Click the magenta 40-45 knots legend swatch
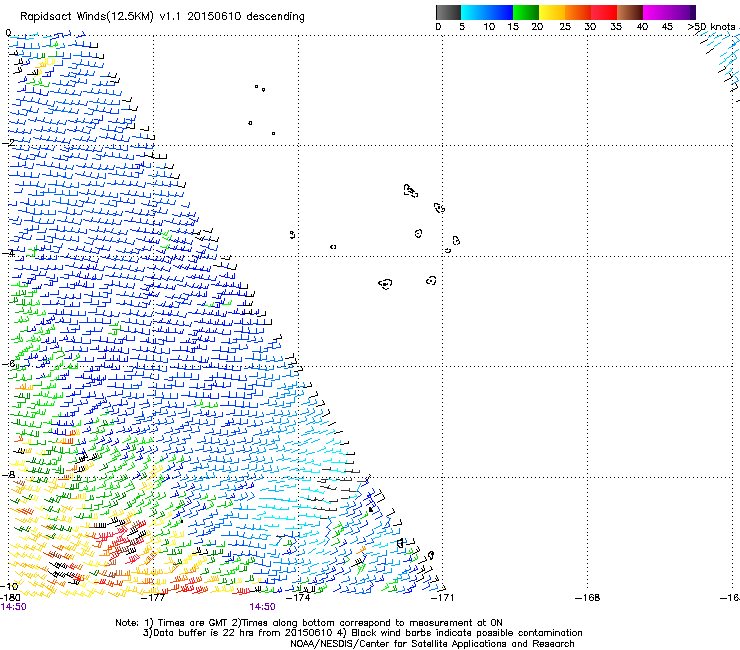740x650 pixels. 656,12
